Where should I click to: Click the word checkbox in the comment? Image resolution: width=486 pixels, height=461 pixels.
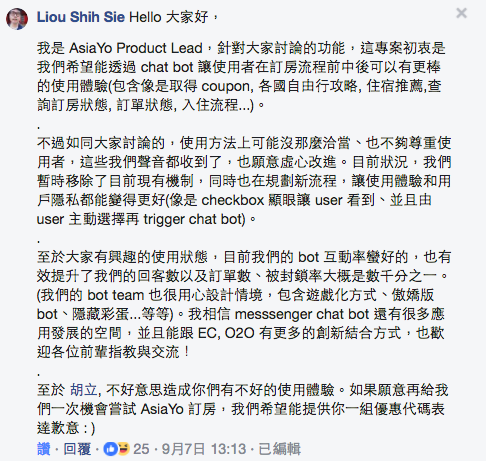233,200
